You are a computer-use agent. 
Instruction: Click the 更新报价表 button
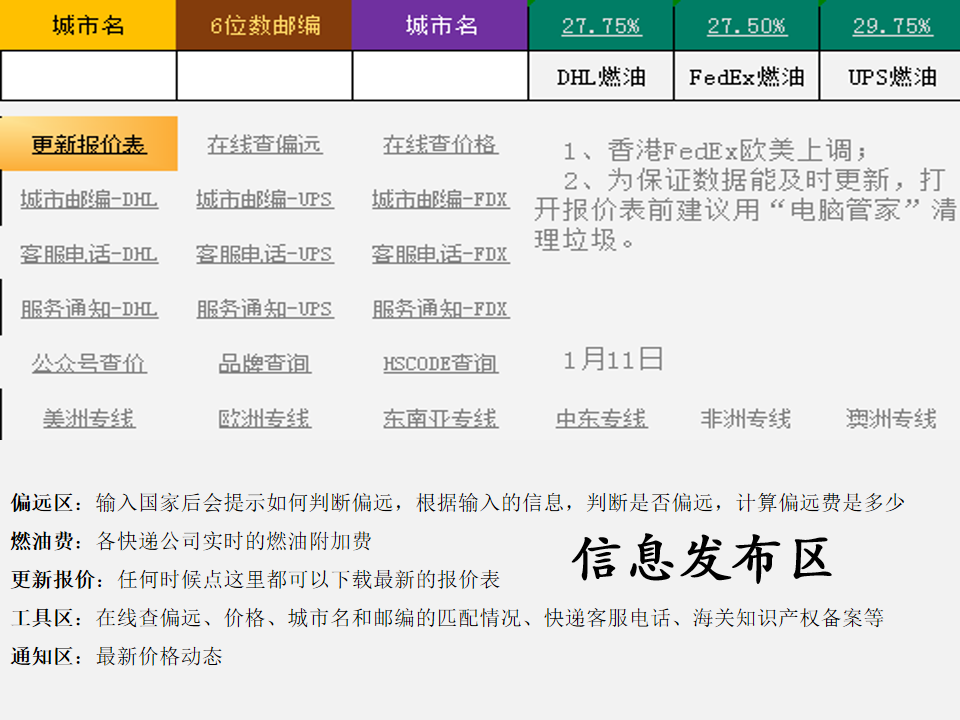tap(89, 144)
